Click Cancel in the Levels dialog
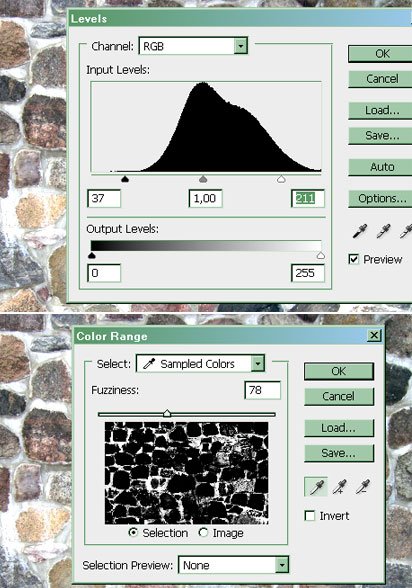The width and height of the screenshot is (412, 588). (380, 79)
